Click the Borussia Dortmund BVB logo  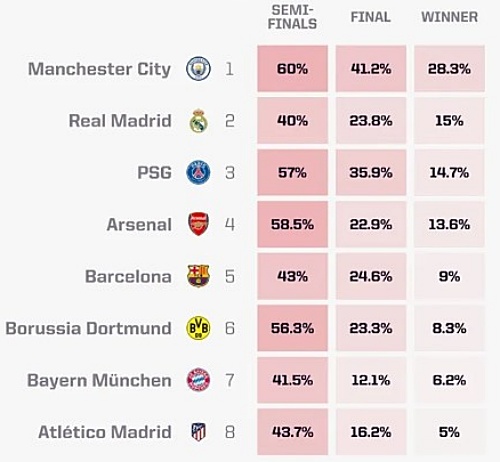(198, 328)
